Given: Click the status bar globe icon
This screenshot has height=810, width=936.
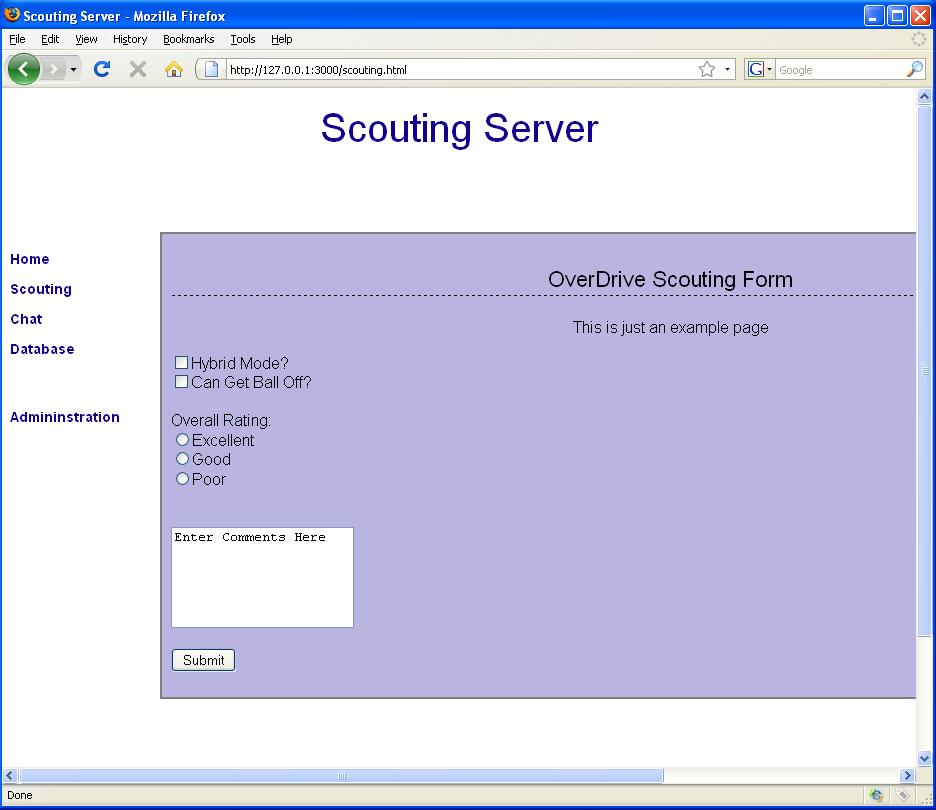Looking at the screenshot, I should pyautogui.click(x=876, y=794).
